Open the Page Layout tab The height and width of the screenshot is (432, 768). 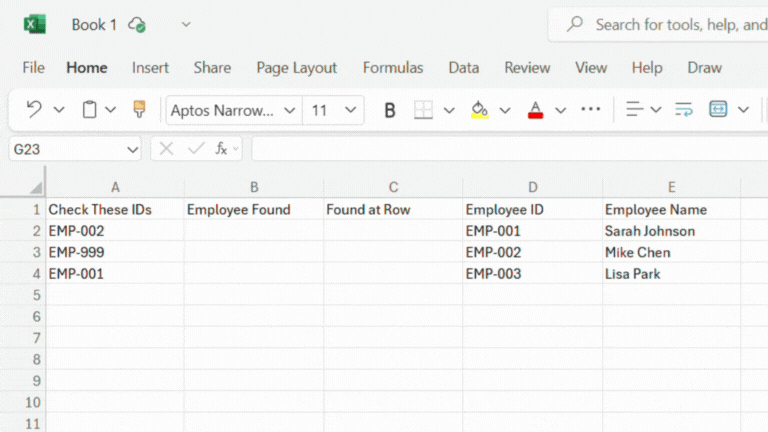pyautogui.click(x=296, y=68)
